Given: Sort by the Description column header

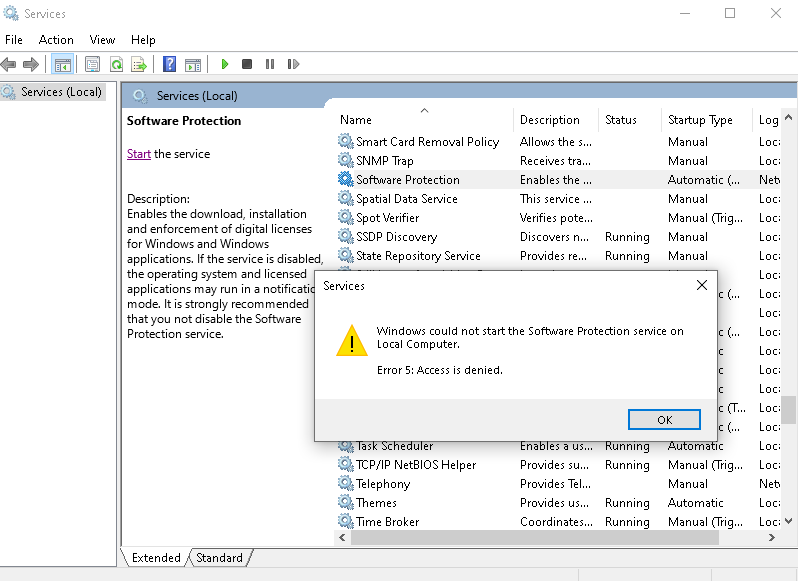Looking at the screenshot, I should tap(556, 120).
